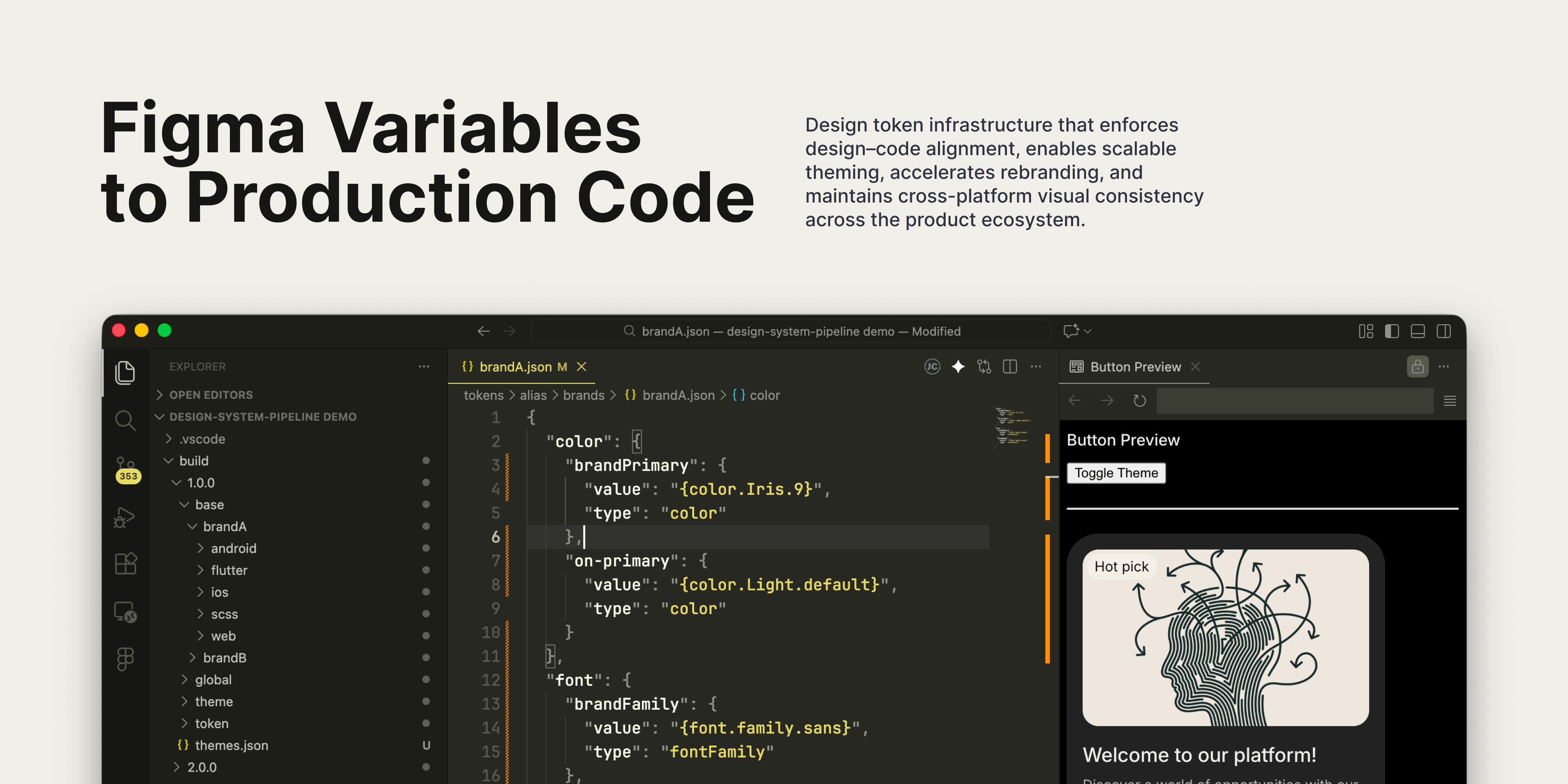Open the Search view in activity bar
Screen dimensions: 1568x784
(125, 420)
